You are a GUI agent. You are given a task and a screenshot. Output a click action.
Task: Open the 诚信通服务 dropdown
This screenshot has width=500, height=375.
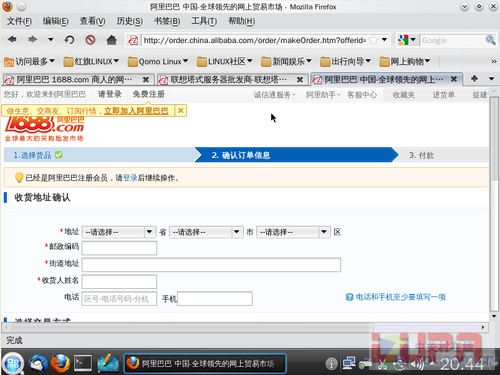(275, 95)
